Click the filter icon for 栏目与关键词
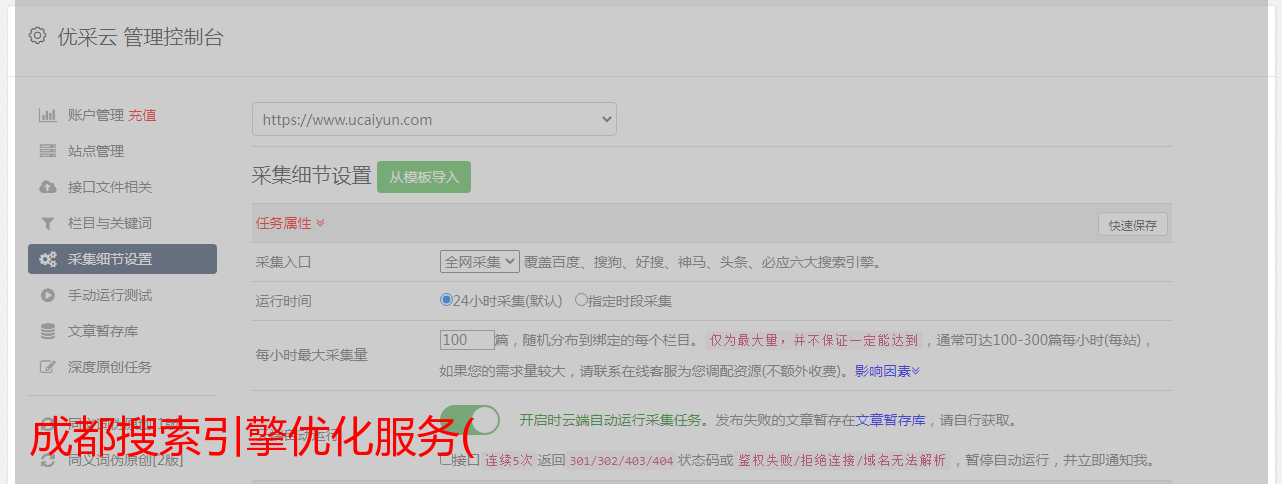This screenshot has width=1282, height=484. pyautogui.click(x=47, y=223)
